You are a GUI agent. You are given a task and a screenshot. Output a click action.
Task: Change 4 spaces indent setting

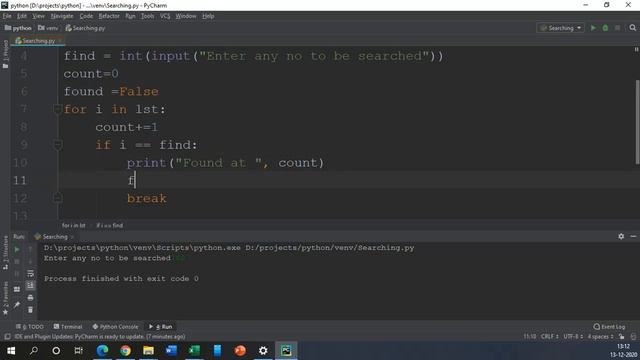point(600,337)
